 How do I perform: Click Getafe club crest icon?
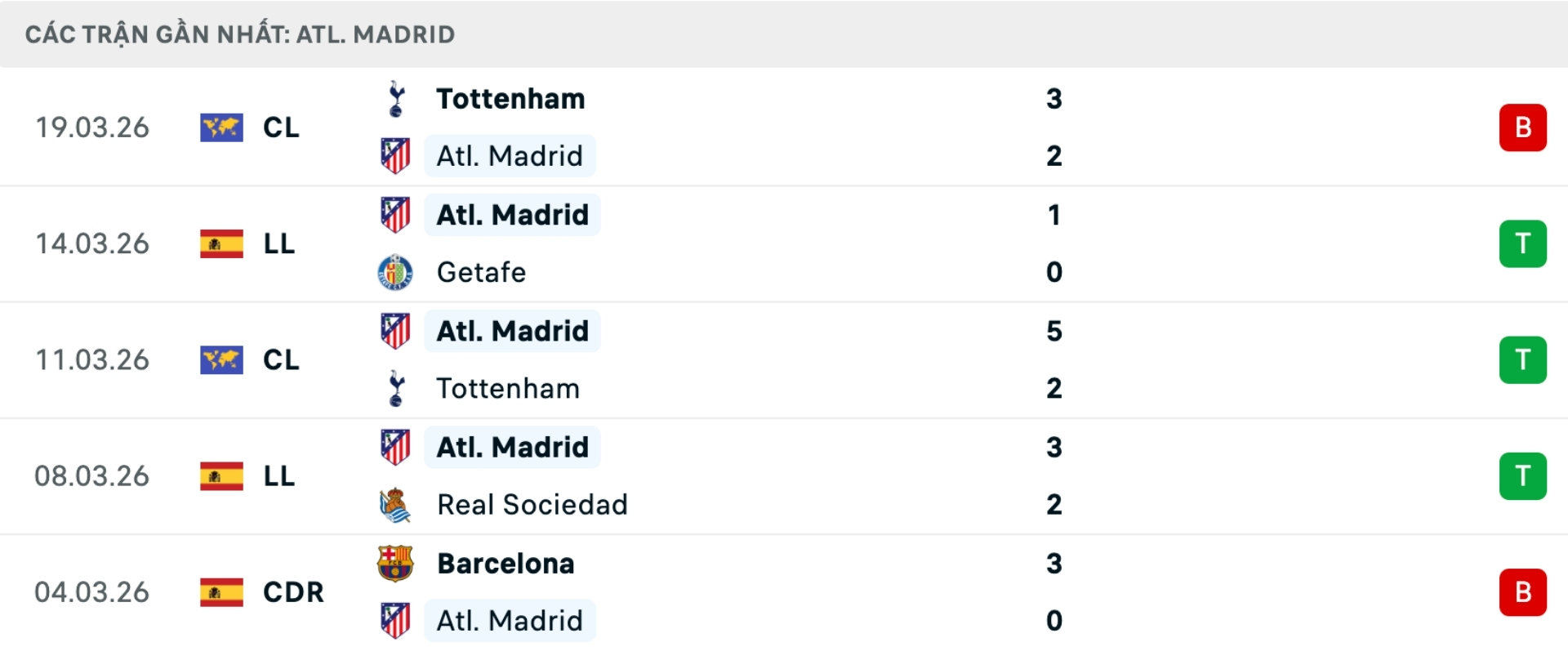(x=395, y=272)
